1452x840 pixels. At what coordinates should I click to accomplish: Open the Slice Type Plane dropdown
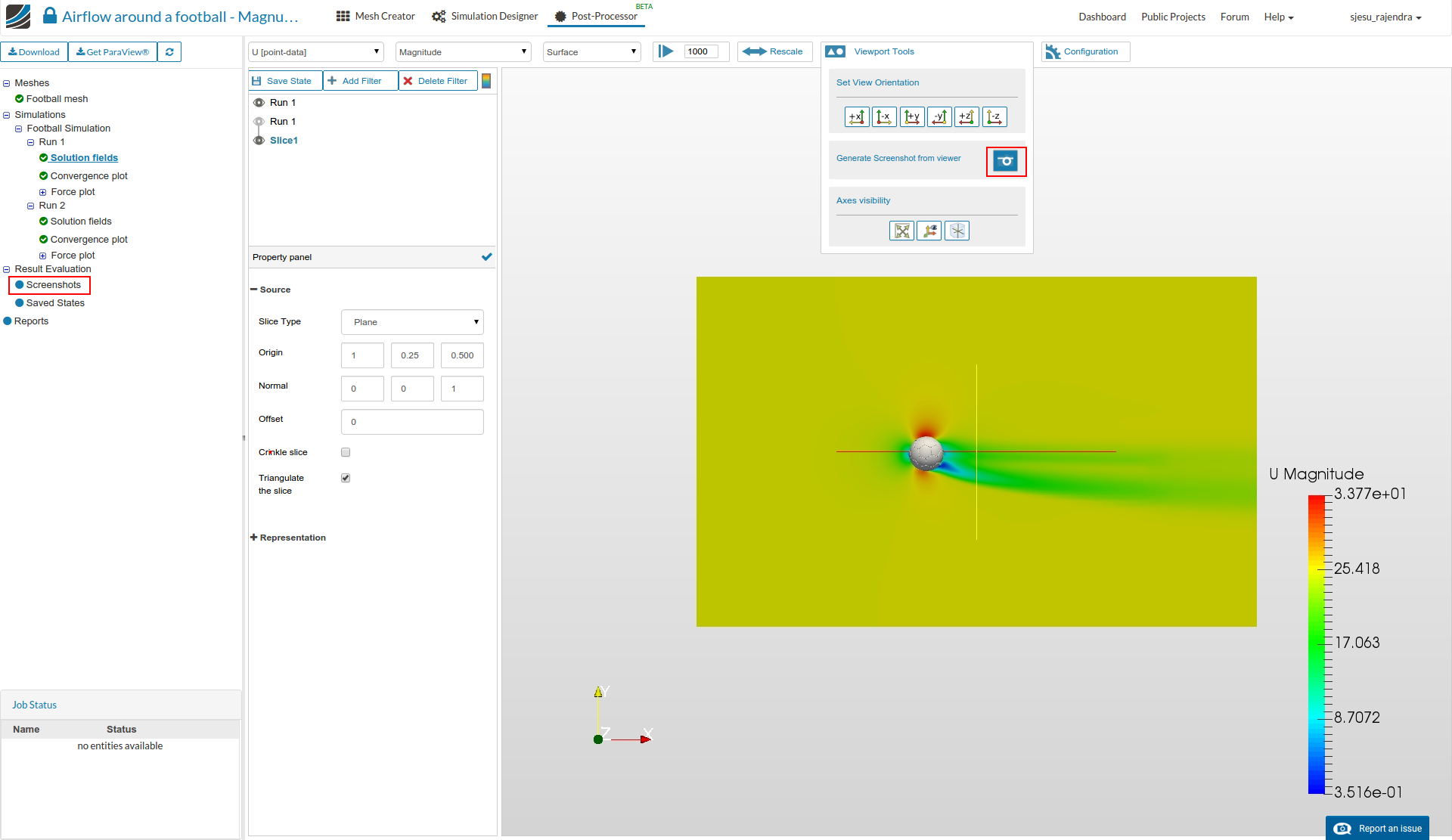coord(412,322)
